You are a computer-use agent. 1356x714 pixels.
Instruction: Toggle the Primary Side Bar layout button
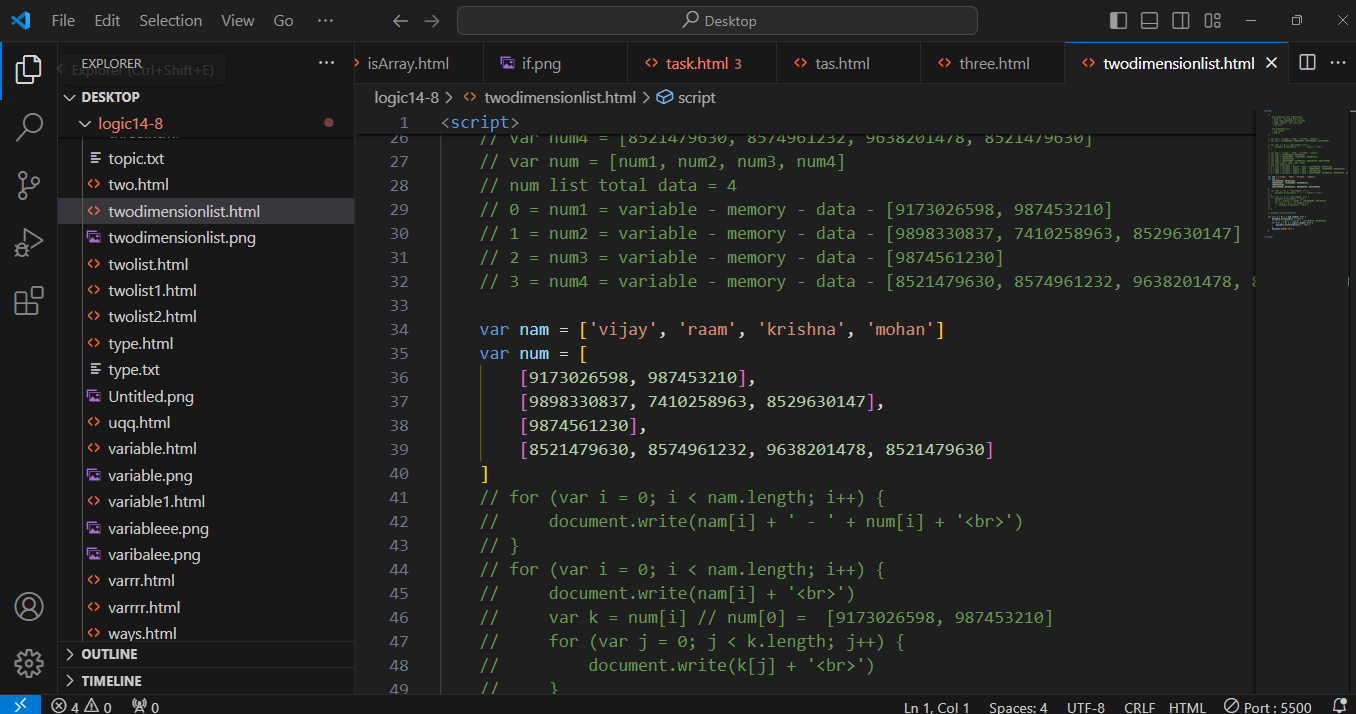(x=1118, y=21)
